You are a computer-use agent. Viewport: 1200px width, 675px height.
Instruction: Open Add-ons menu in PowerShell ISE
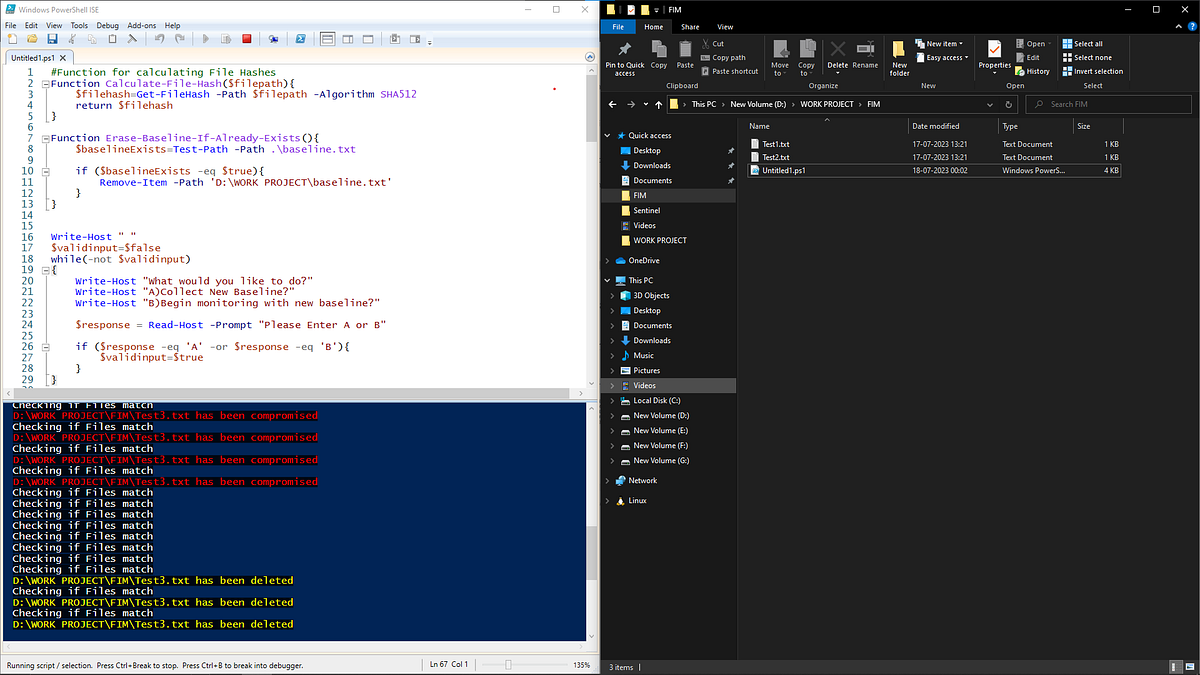[142, 25]
